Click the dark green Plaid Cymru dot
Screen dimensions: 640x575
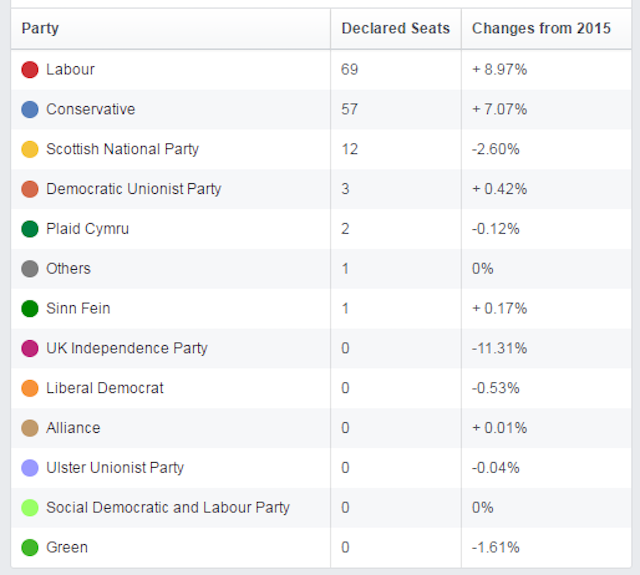30,229
